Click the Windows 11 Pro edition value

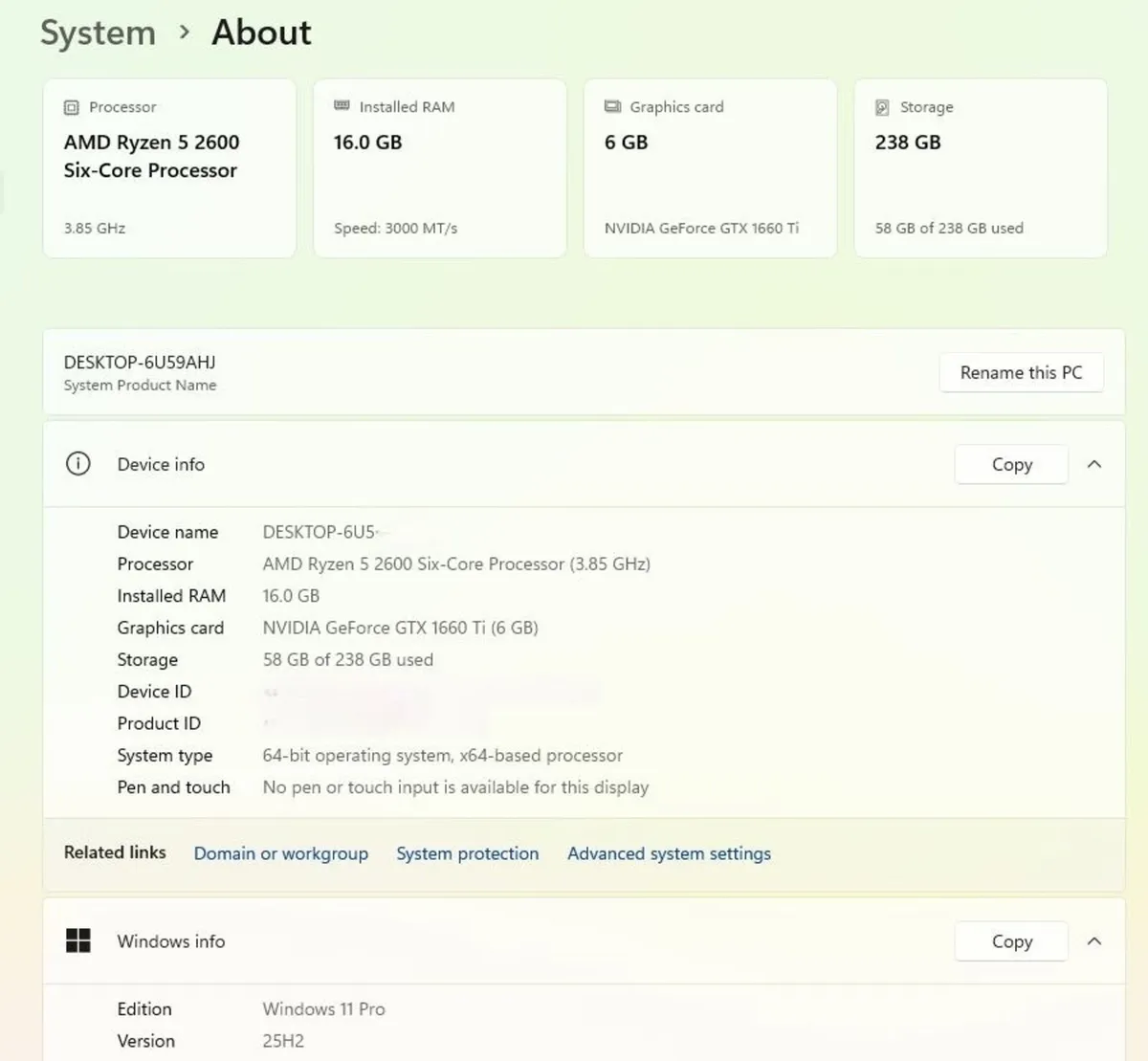point(323,1008)
